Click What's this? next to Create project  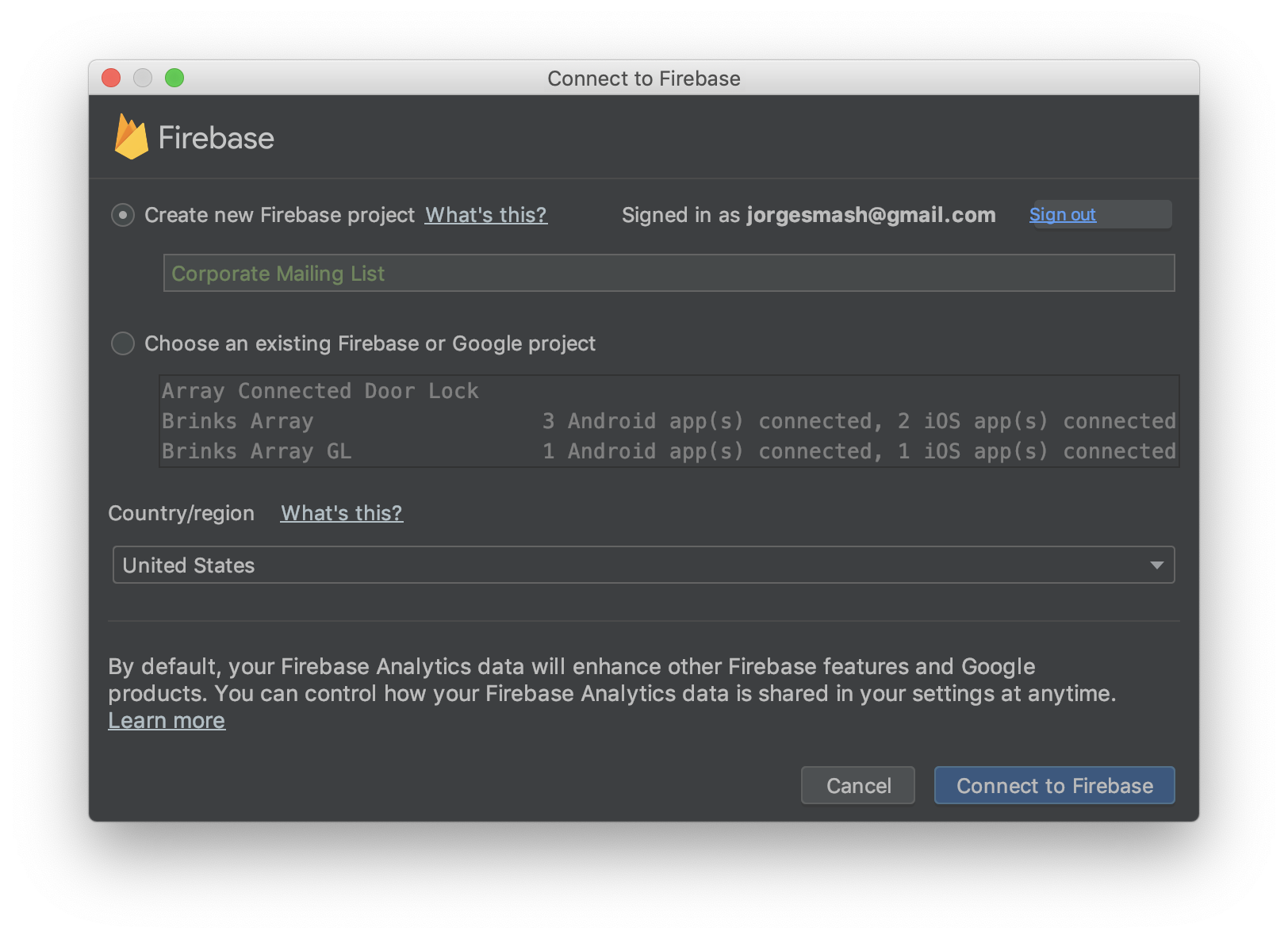click(x=485, y=215)
